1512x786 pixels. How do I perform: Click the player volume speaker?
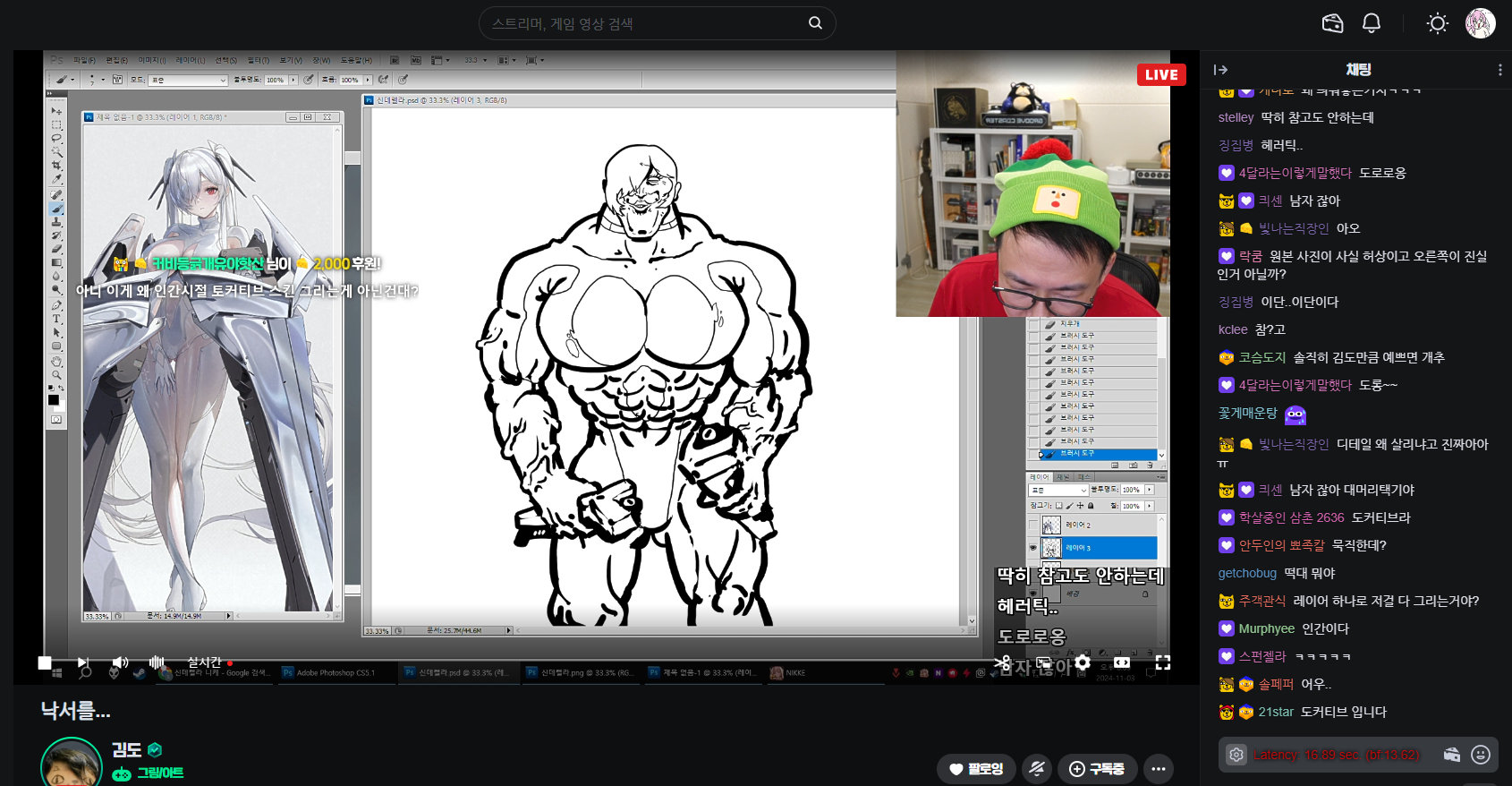click(120, 662)
